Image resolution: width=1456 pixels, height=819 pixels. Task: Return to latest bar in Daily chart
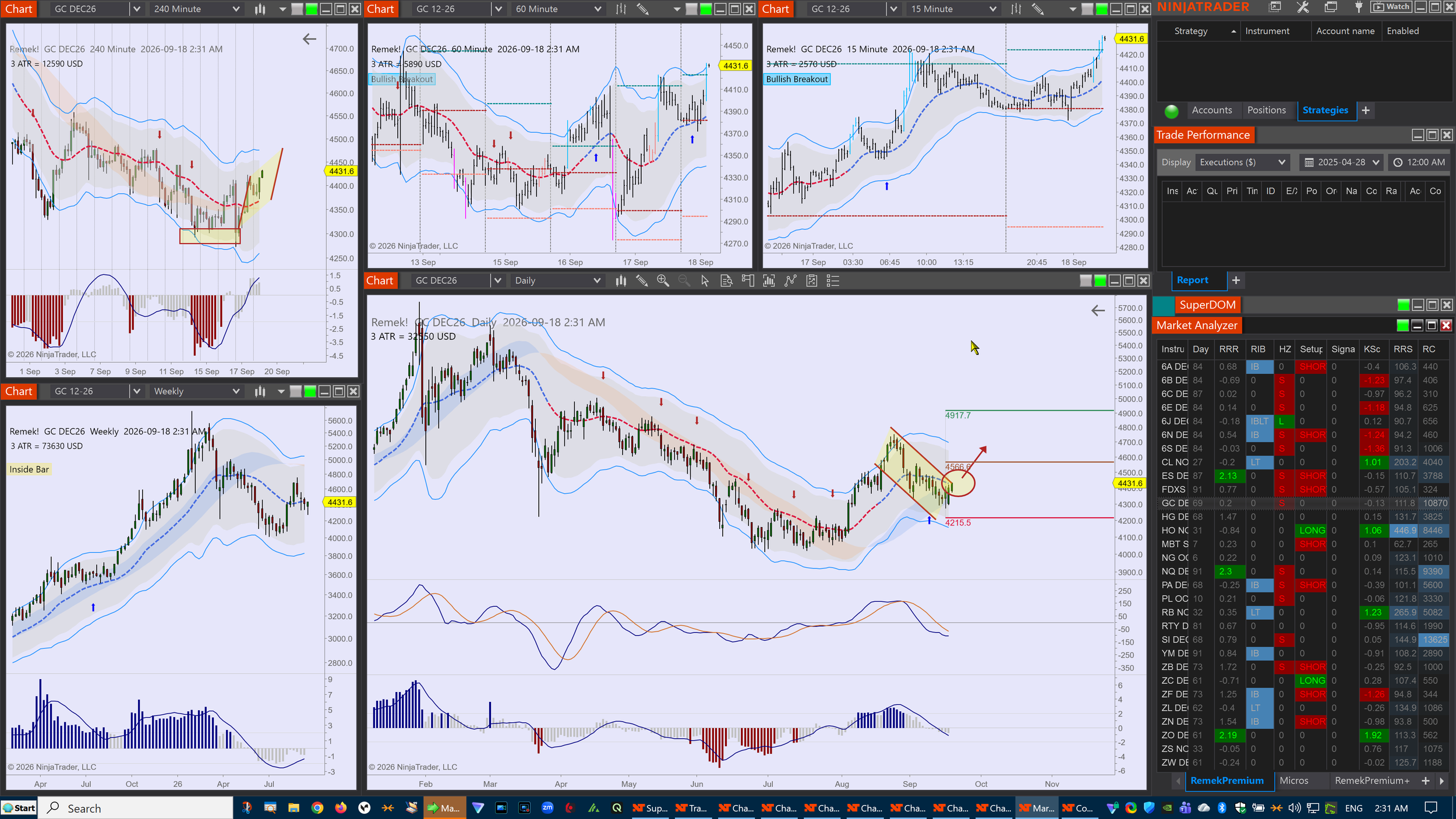coord(1098,310)
